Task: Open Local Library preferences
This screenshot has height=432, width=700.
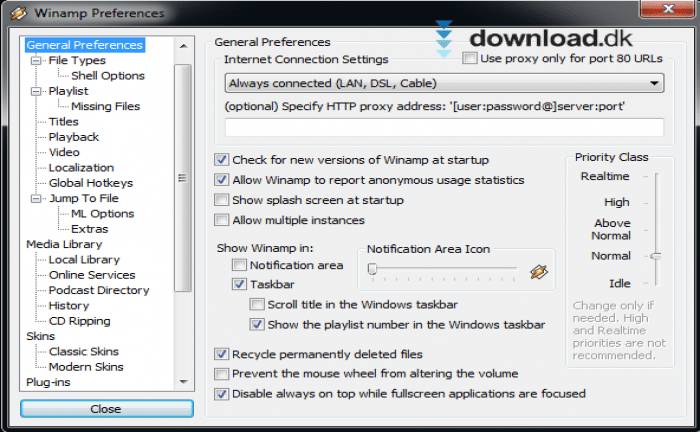Action: [84, 259]
